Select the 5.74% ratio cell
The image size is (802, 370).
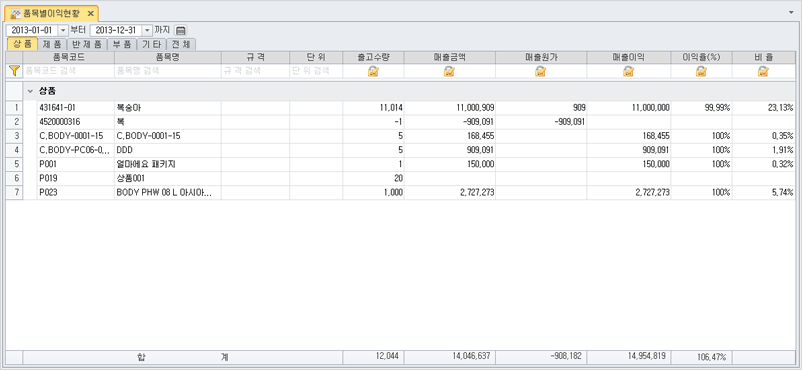click(x=764, y=192)
